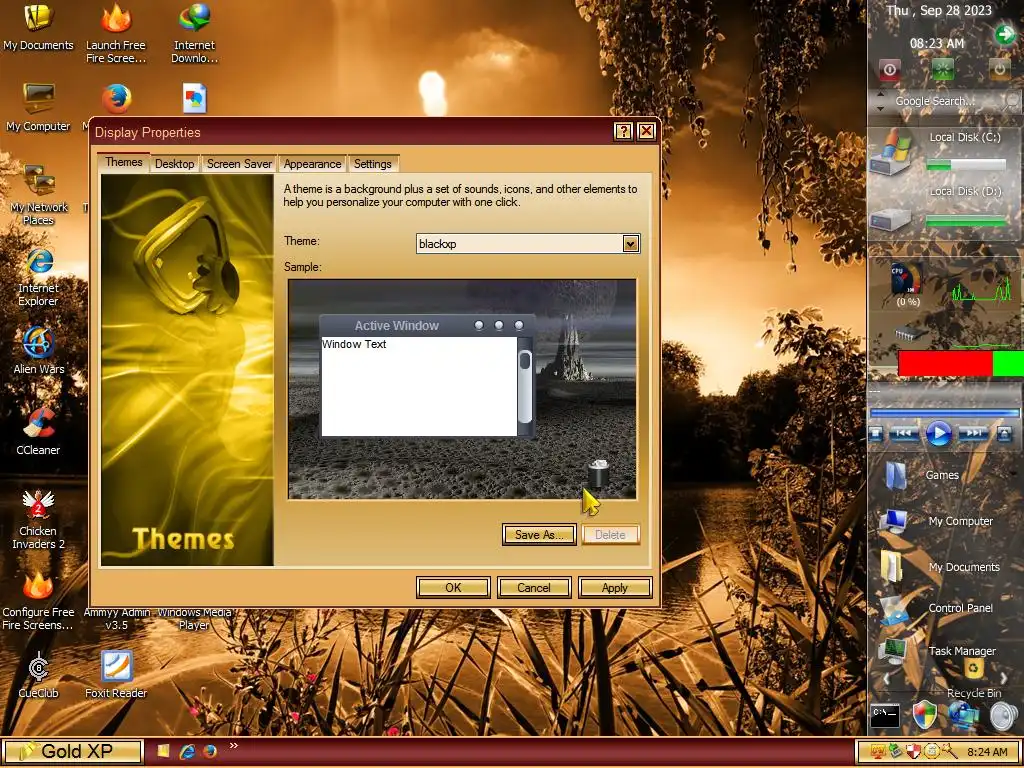Click Show Desktop quick launch icon
This screenshot has height=768, width=1024.
click(163, 752)
